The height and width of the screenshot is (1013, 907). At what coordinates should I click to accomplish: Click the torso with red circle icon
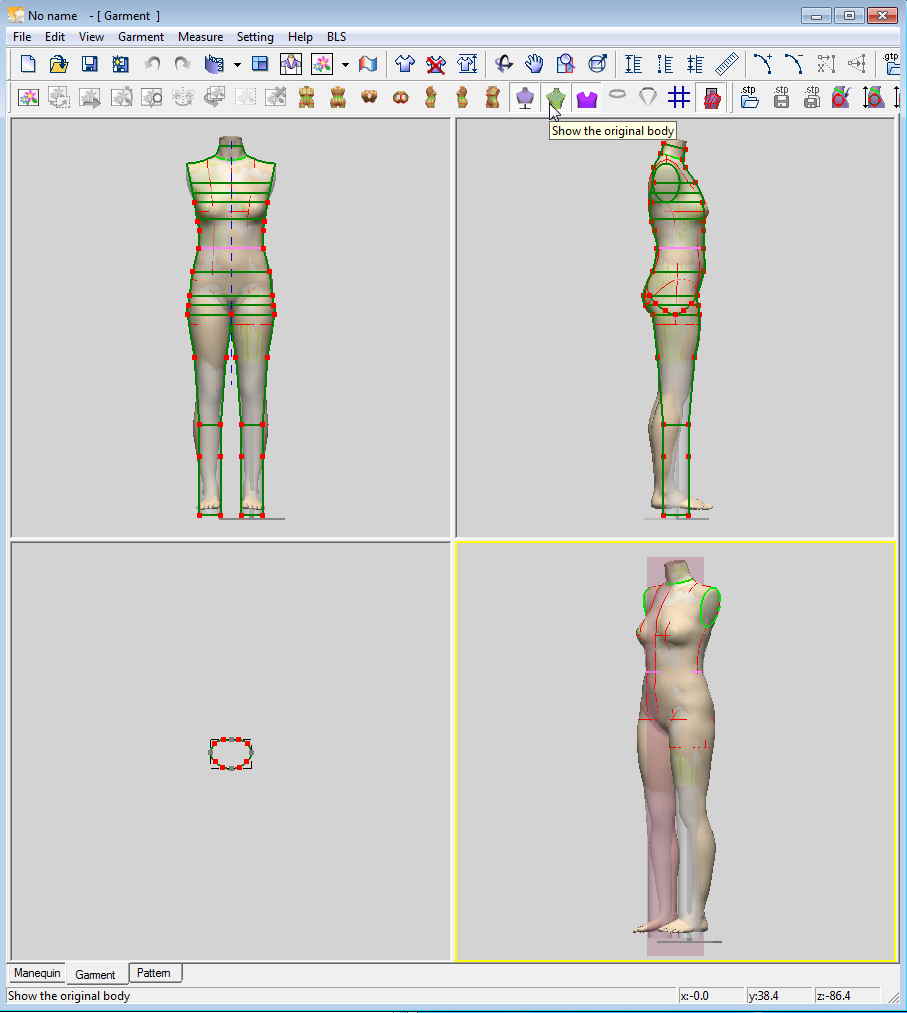click(841, 98)
